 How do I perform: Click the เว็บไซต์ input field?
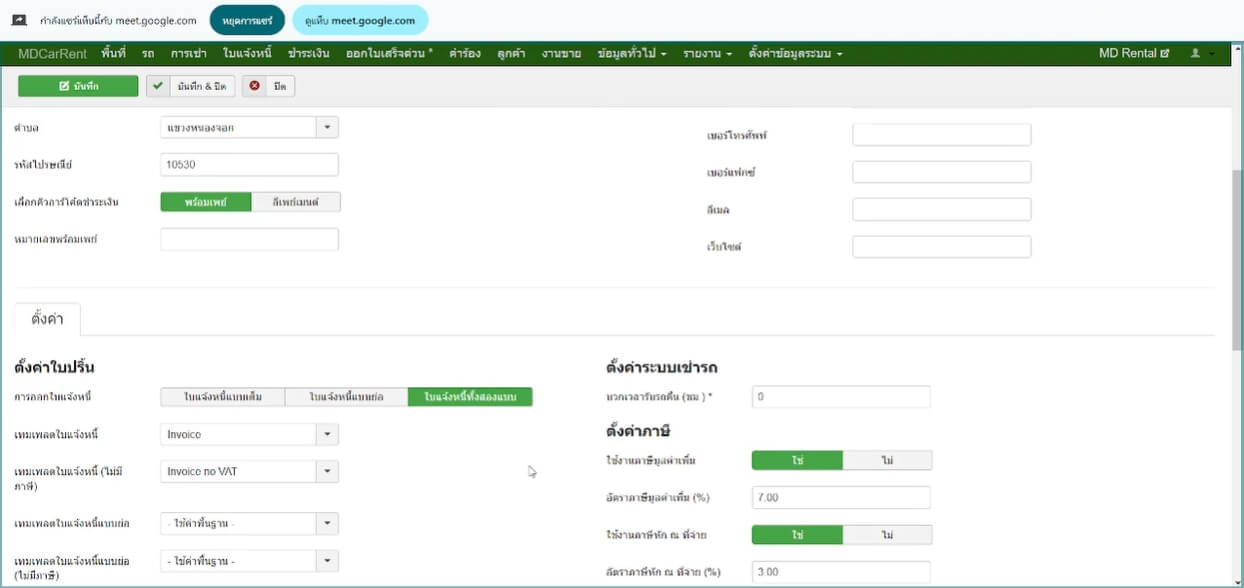coord(941,246)
